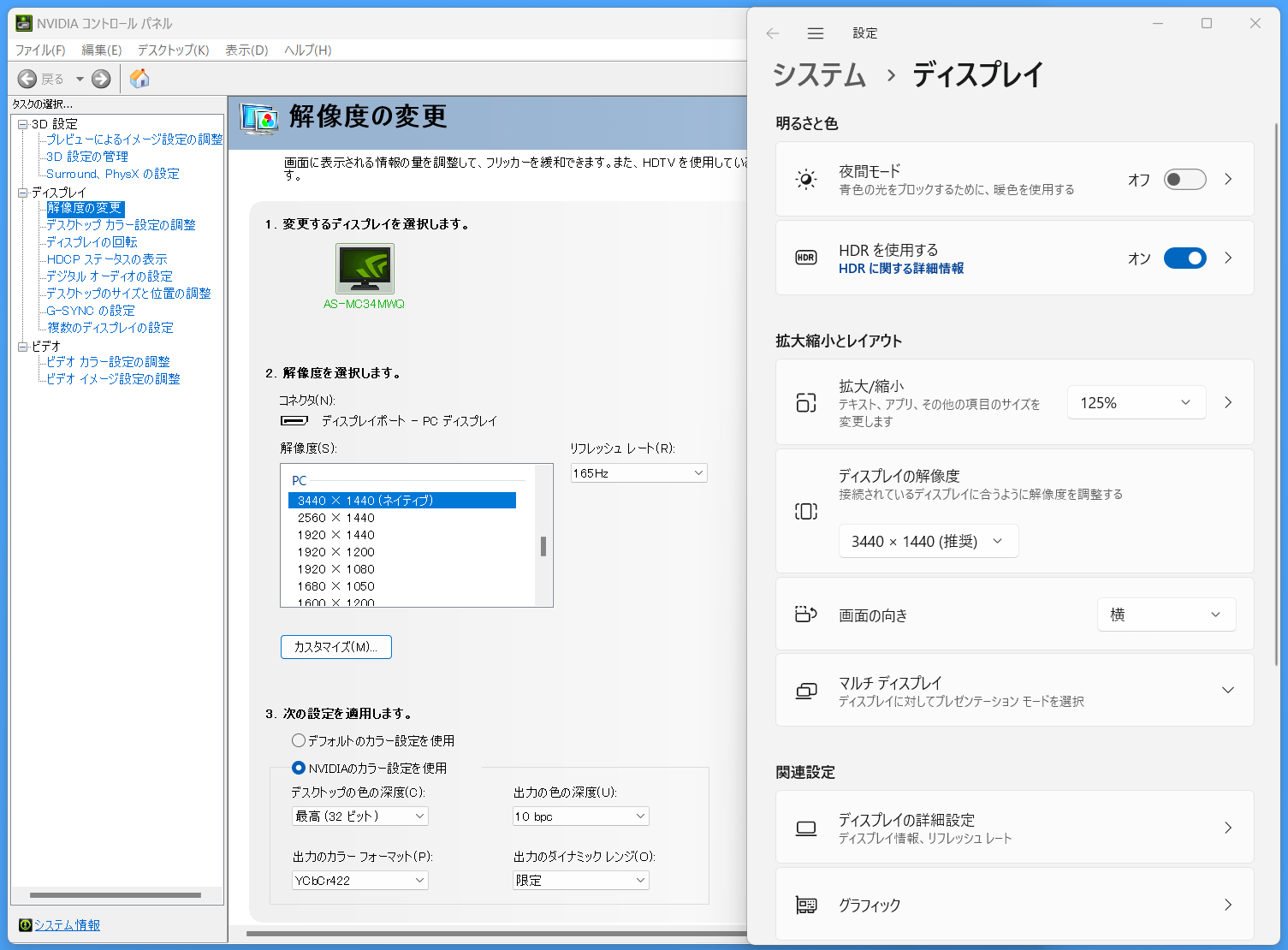Open the ヘルプ(H) menu
The width and height of the screenshot is (1288, 950).
(308, 50)
